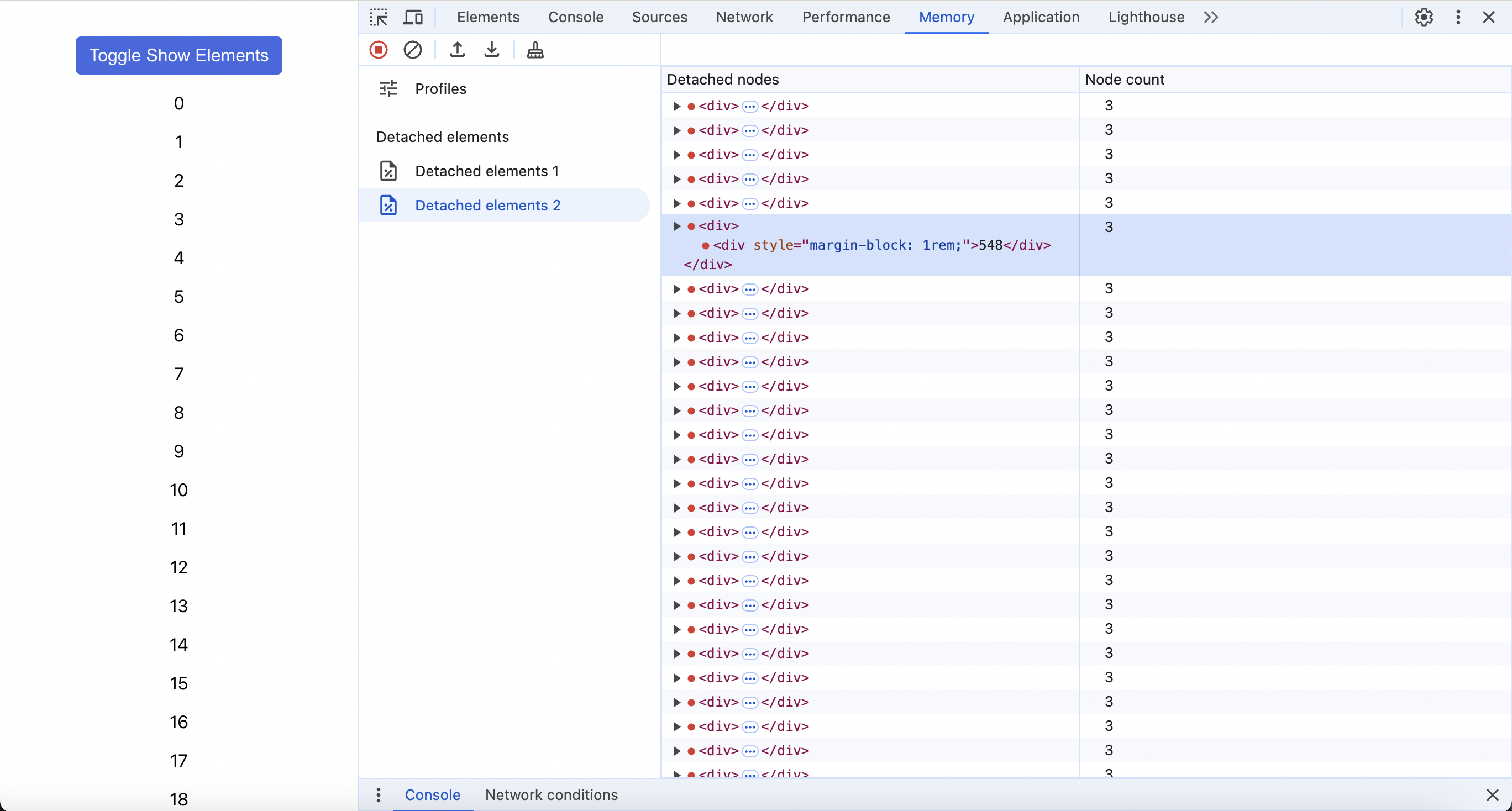This screenshot has width=1512, height=811.
Task: Stop recording with the red record button
Action: (x=379, y=50)
